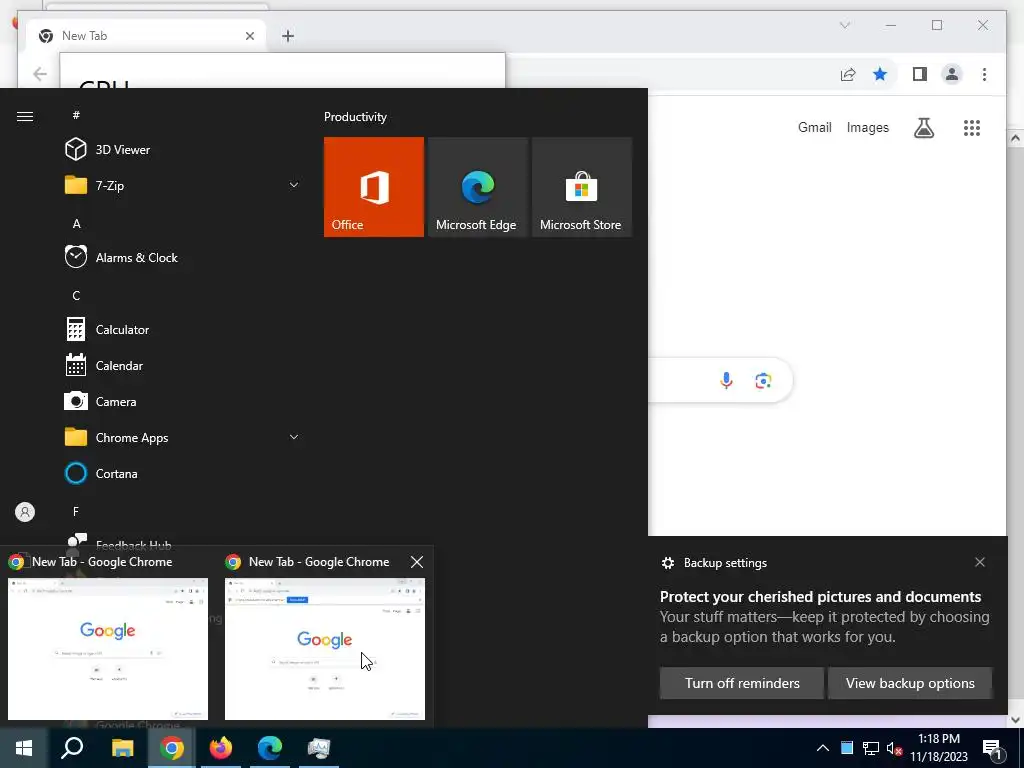Click the muted volume tray icon
The width and height of the screenshot is (1024, 768).
coord(895,748)
